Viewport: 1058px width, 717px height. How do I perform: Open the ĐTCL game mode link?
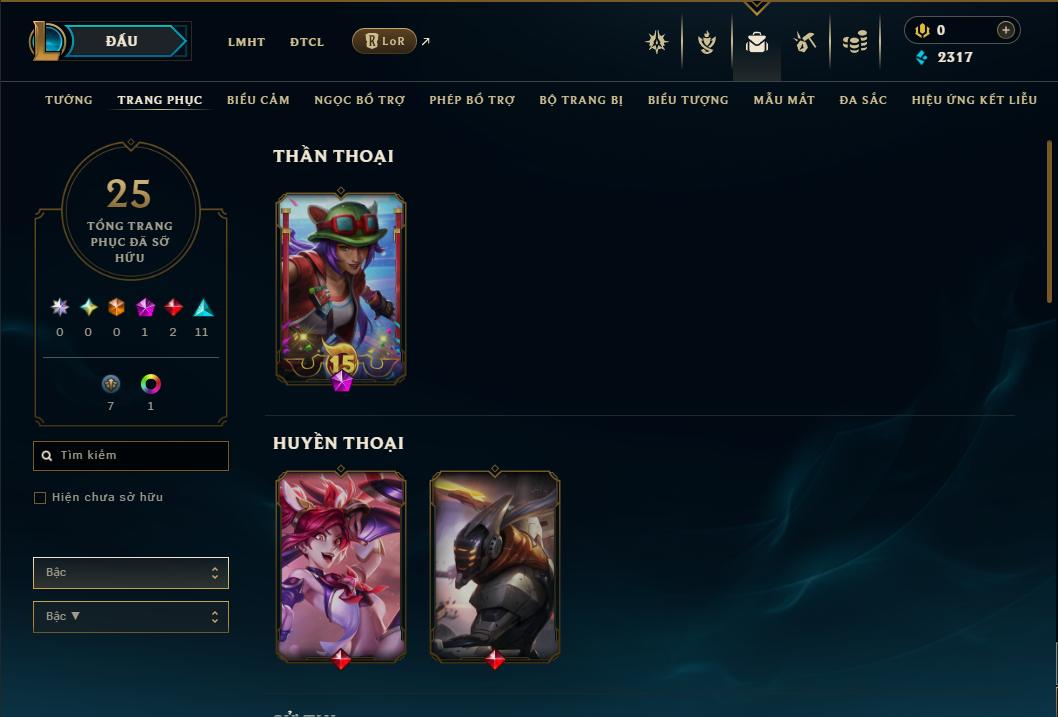(x=307, y=42)
